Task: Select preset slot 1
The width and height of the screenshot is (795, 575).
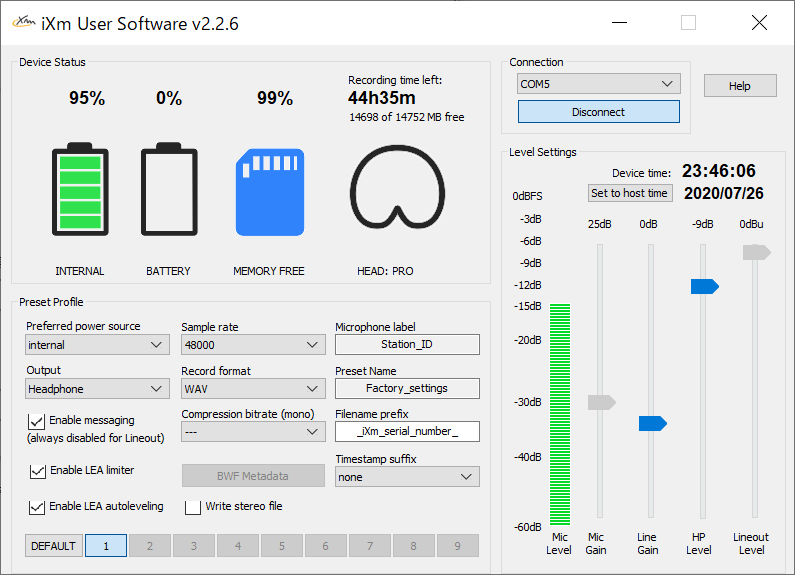Action: click(106, 546)
